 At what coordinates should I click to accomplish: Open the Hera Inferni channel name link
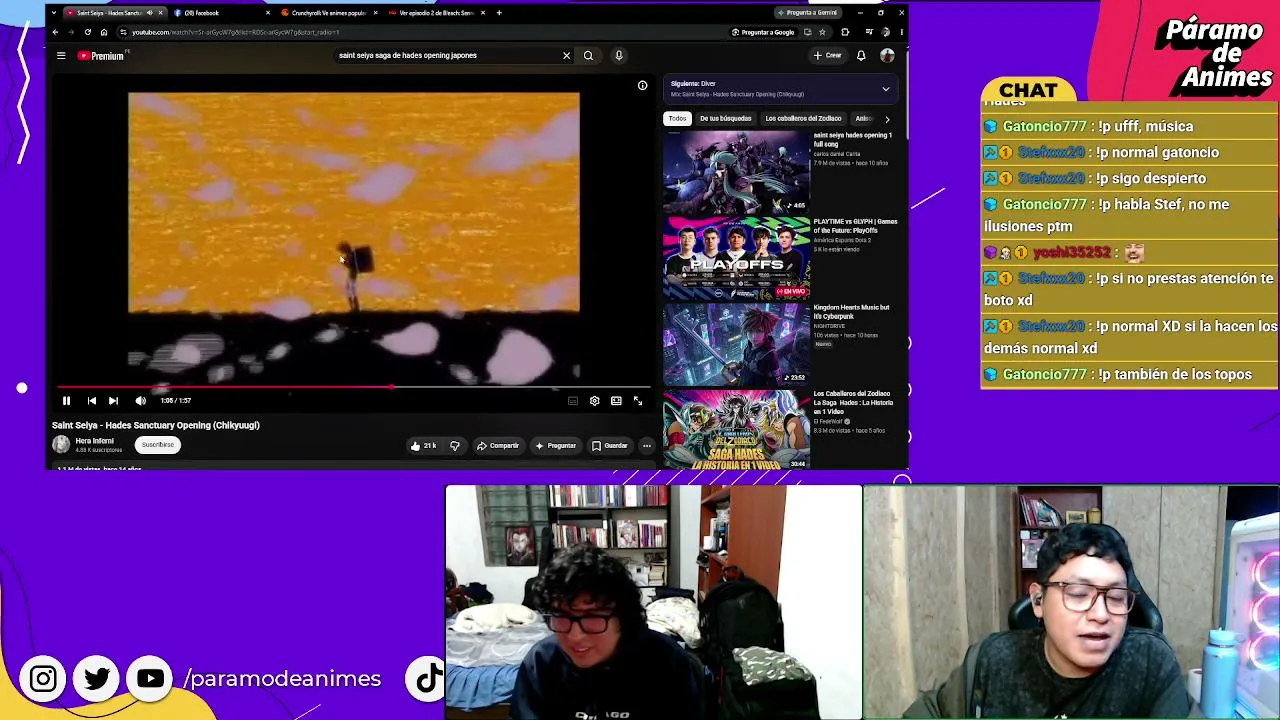(x=95, y=441)
